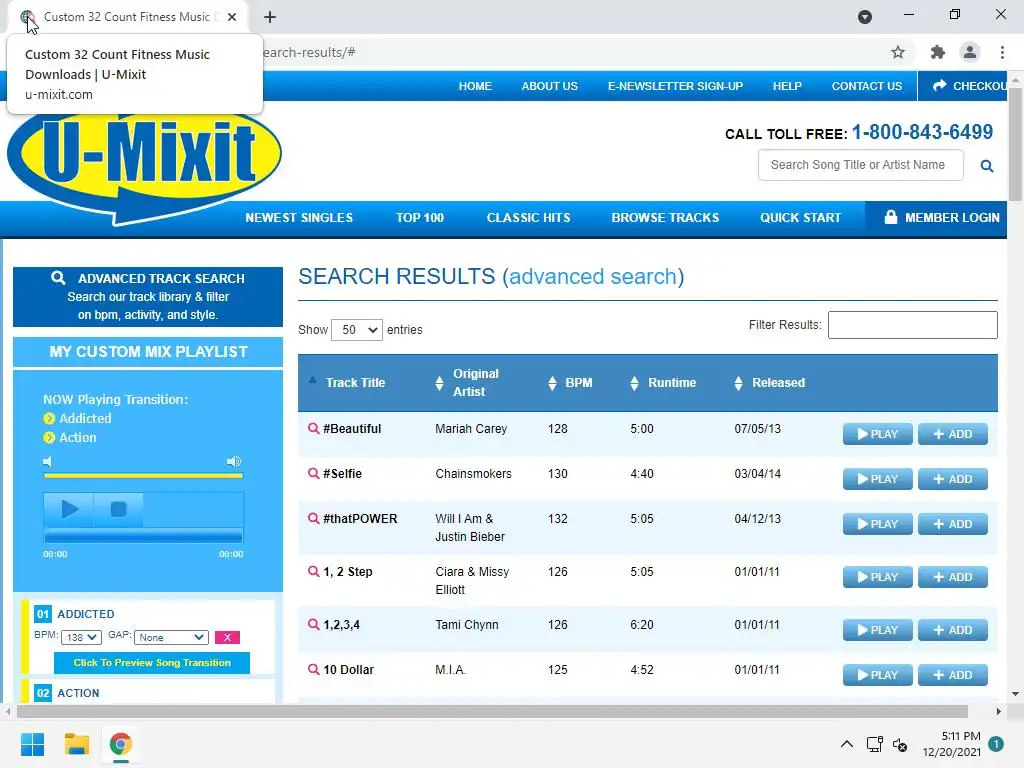1024x768 pixels.
Task: Click magnifier icon beside #thatPOWER track
Action: (313, 519)
